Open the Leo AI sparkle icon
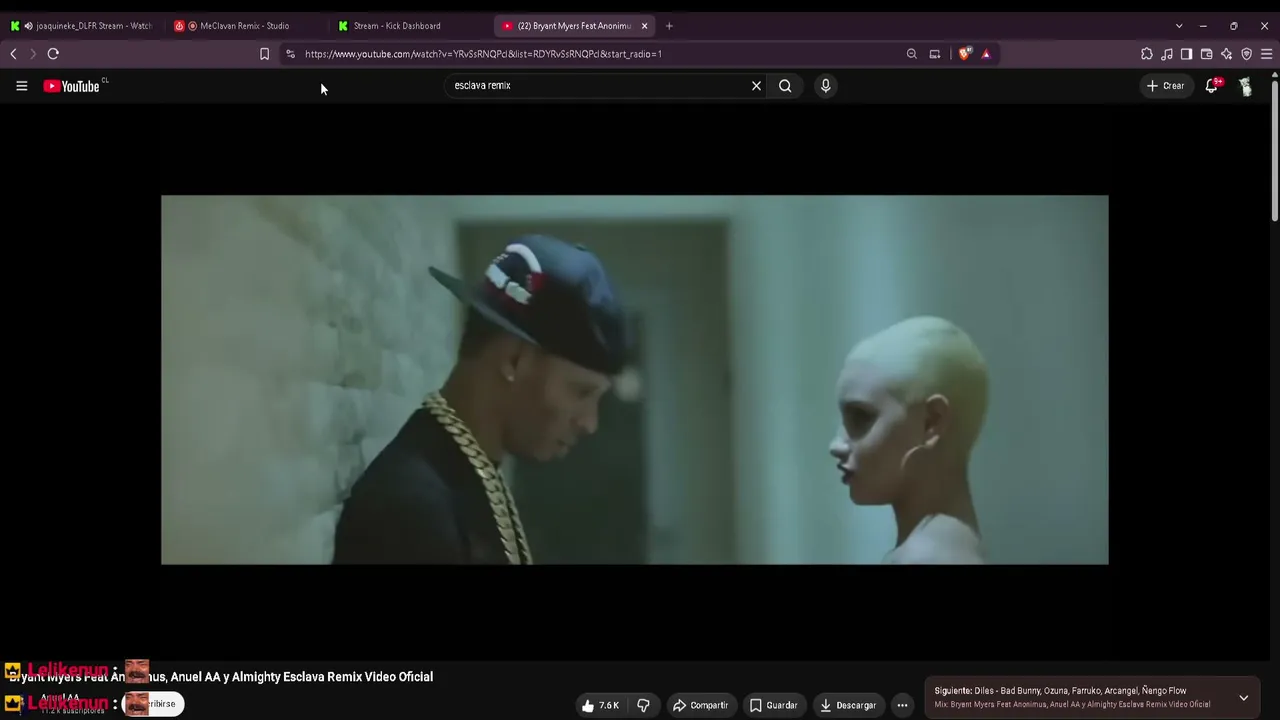1280x720 pixels. coord(1226,54)
